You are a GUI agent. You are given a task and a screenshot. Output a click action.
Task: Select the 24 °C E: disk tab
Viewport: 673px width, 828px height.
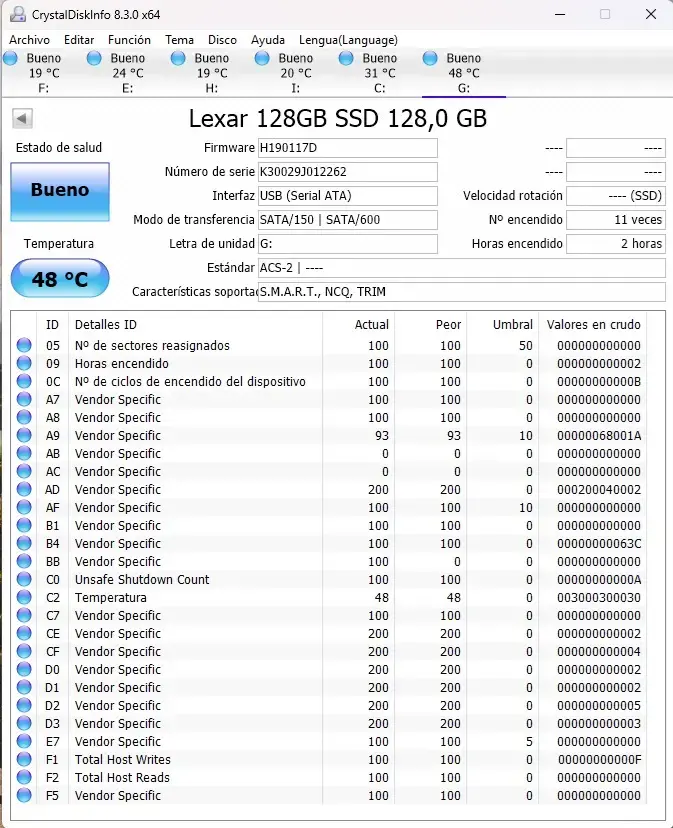[127, 73]
